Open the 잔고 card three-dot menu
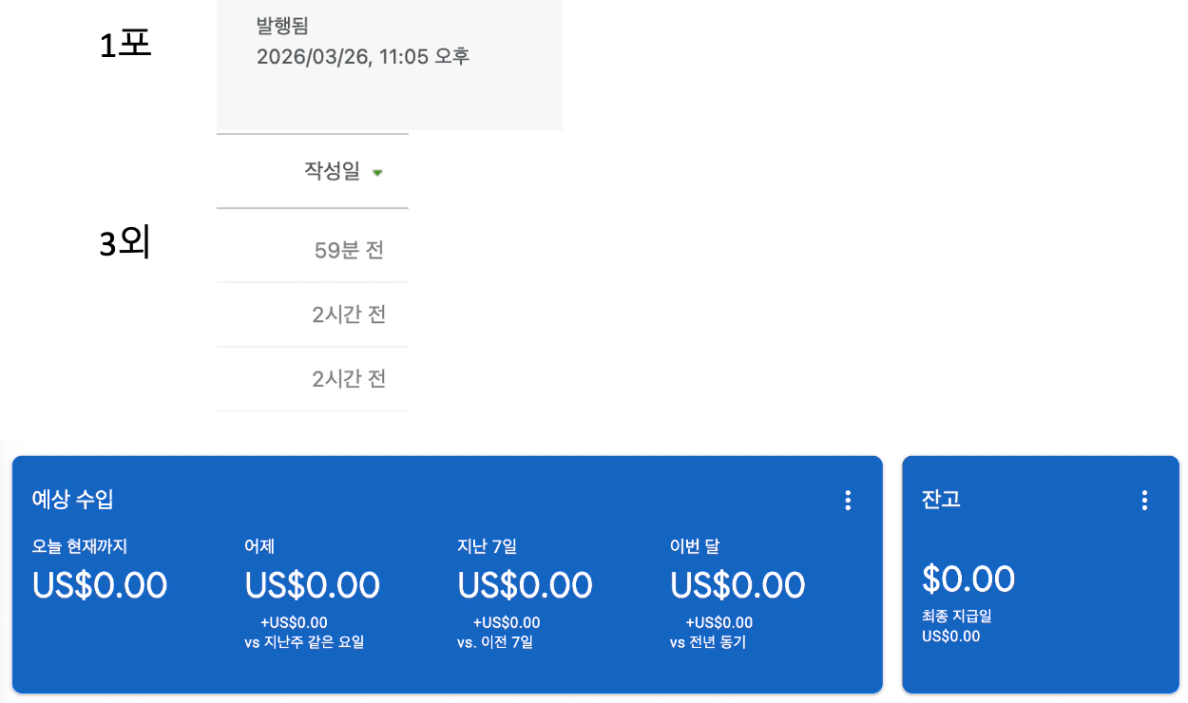 pyautogui.click(x=1144, y=500)
